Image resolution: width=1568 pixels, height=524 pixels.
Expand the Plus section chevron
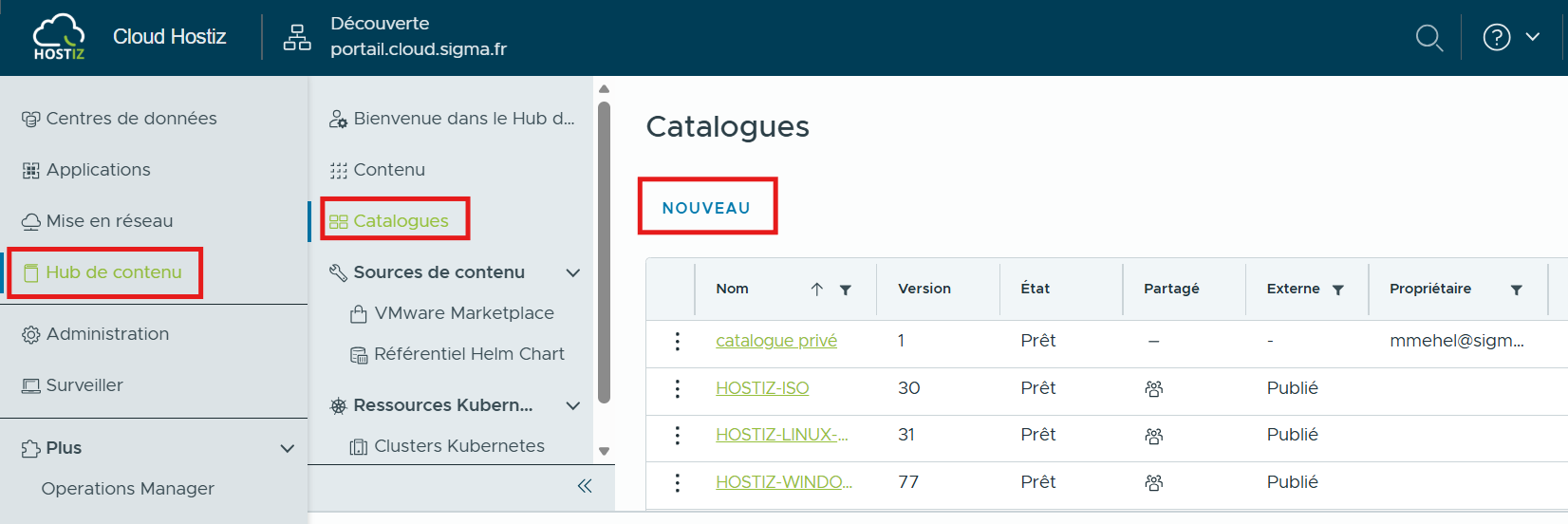(x=287, y=448)
